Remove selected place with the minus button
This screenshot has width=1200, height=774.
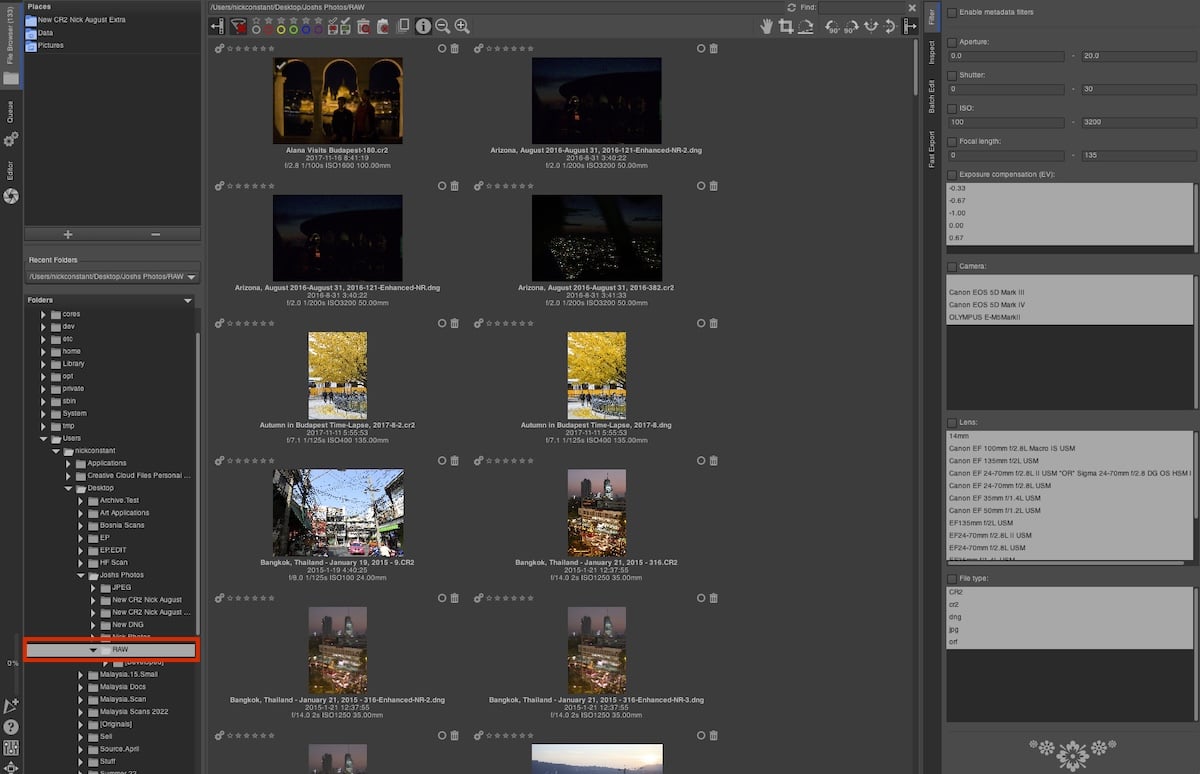point(158,234)
